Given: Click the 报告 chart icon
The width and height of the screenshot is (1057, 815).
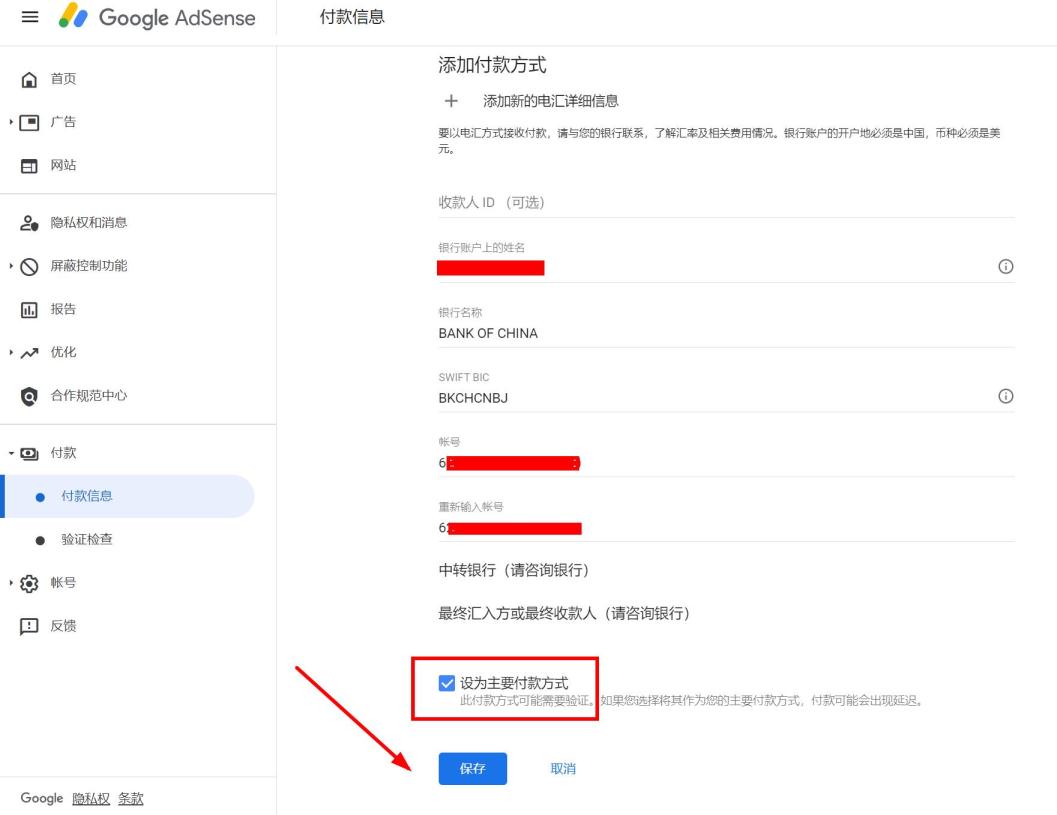Looking at the screenshot, I should click(29, 310).
